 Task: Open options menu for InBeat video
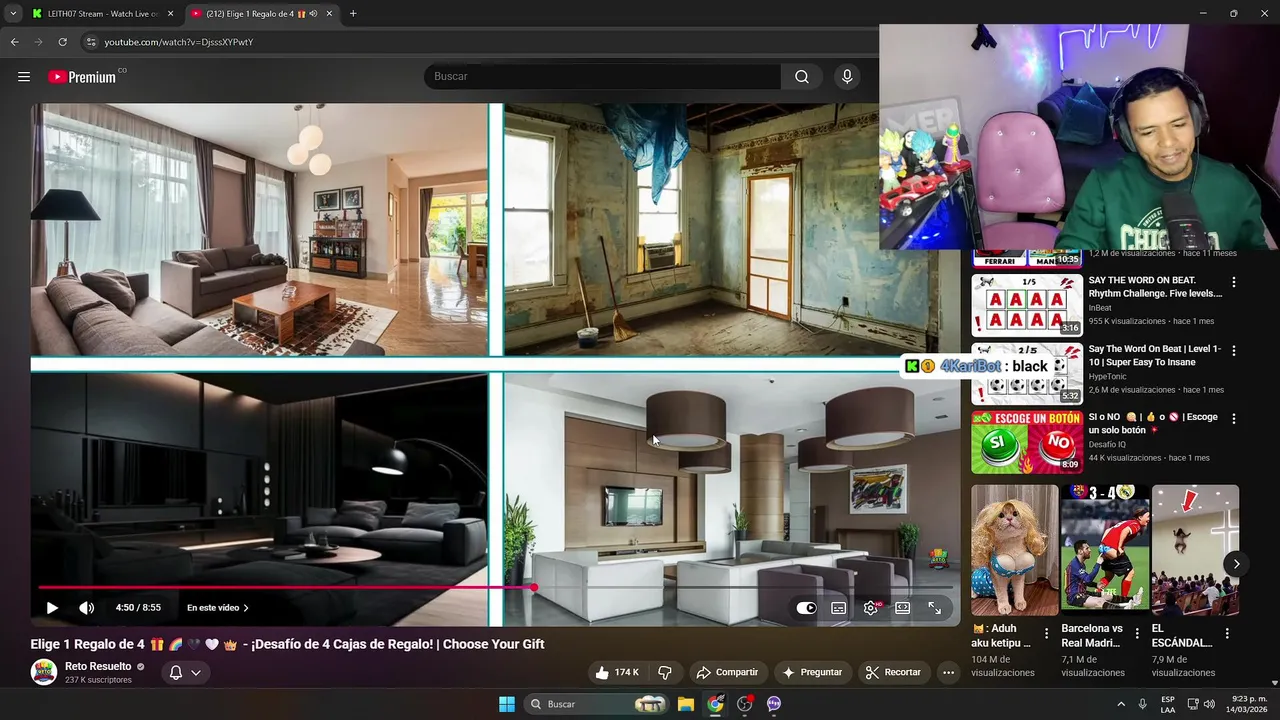(x=1234, y=283)
